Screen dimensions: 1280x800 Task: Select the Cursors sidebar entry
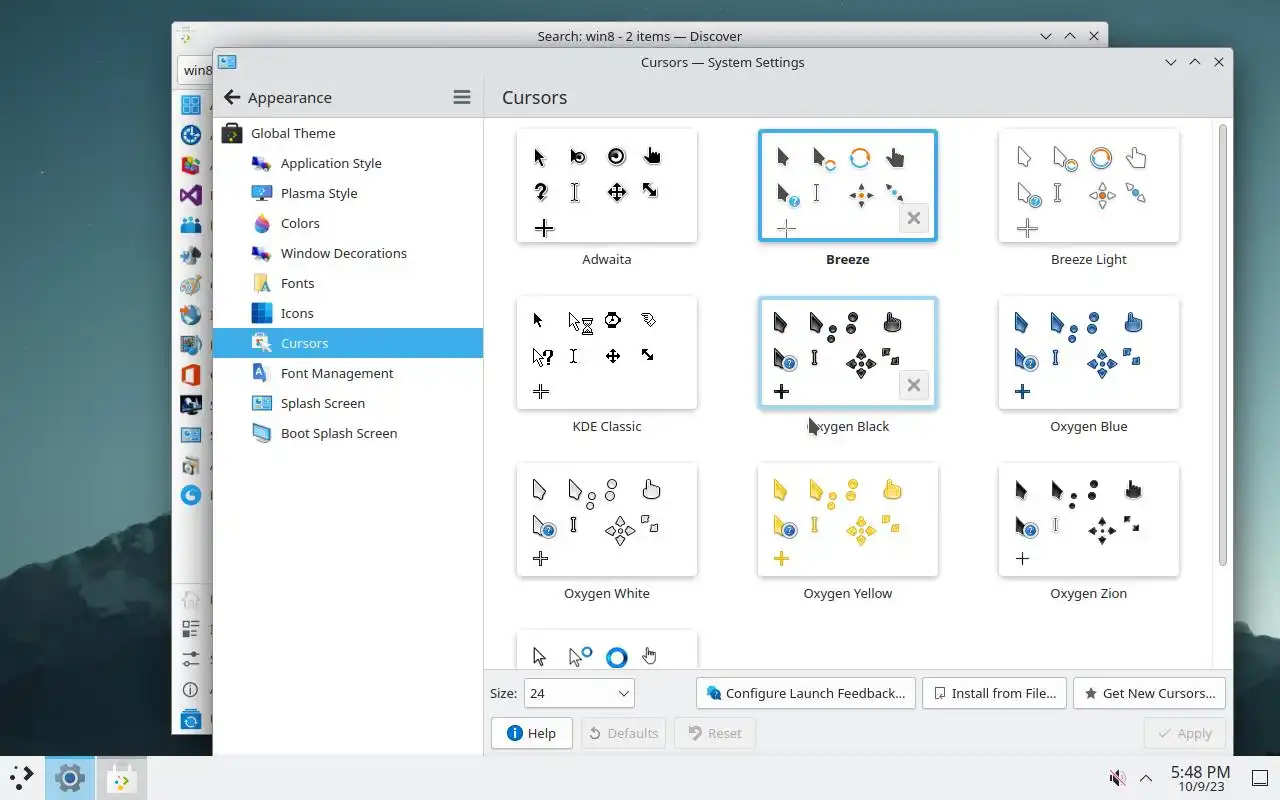(348, 343)
